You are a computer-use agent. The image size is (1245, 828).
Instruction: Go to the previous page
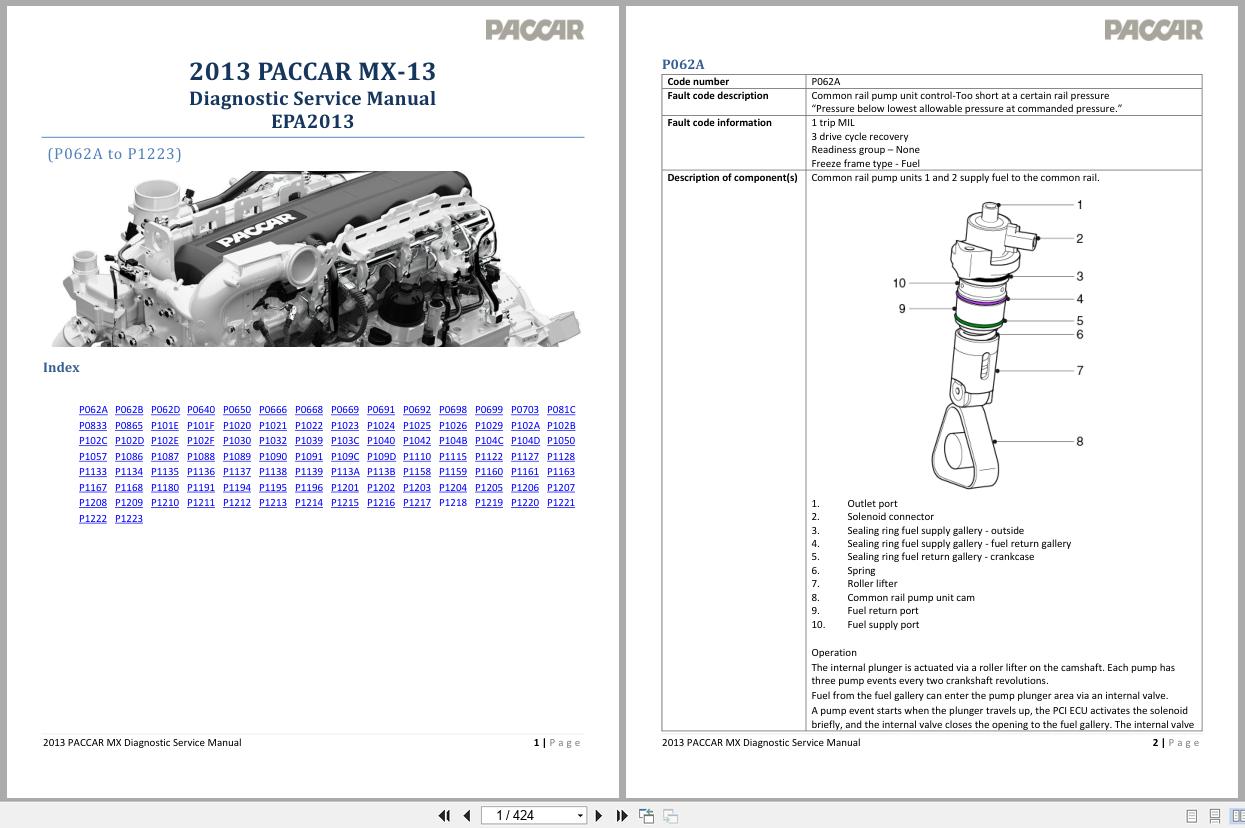467,815
